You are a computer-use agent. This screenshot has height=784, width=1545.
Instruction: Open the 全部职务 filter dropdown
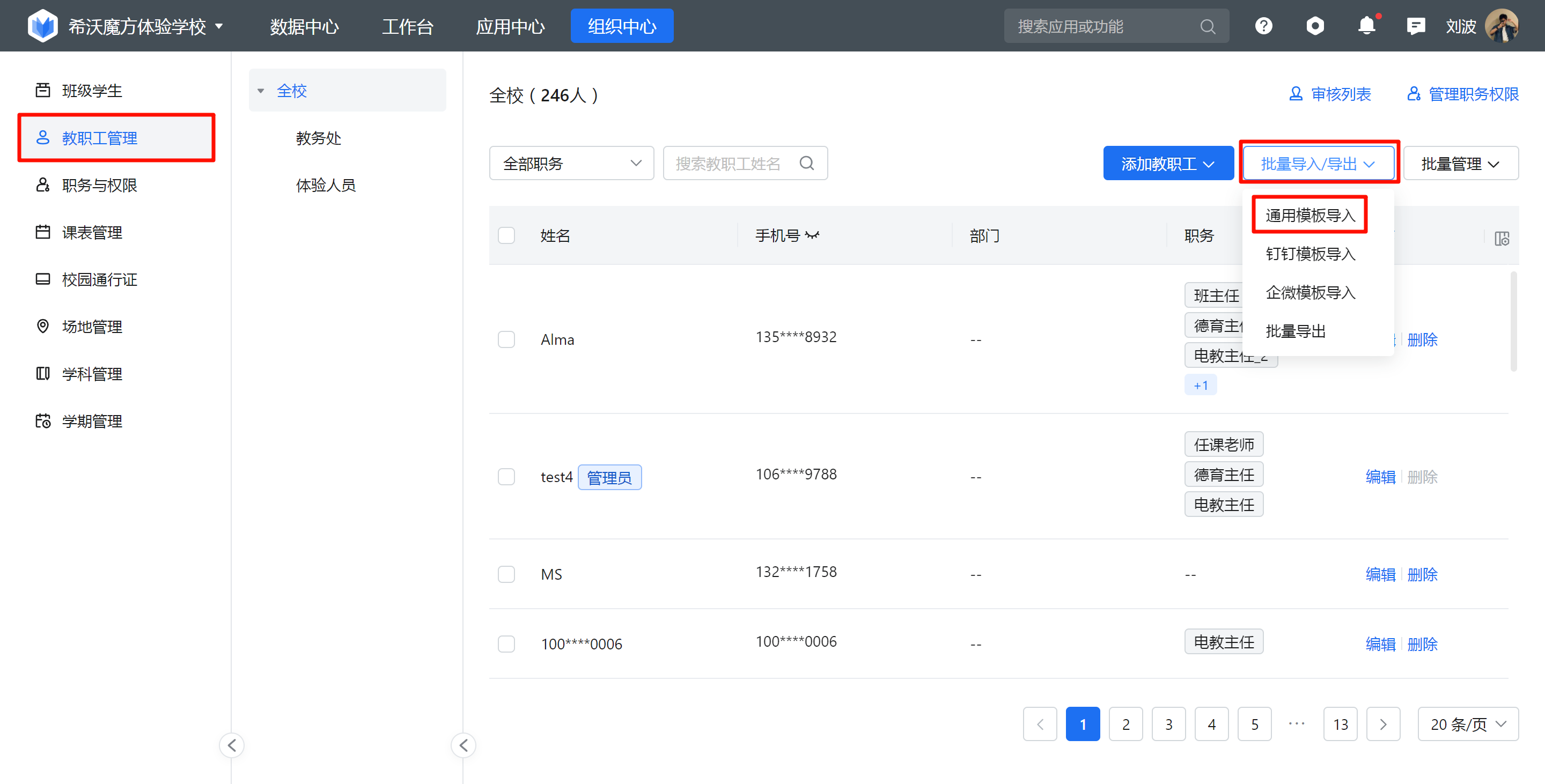tap(571, 163)
